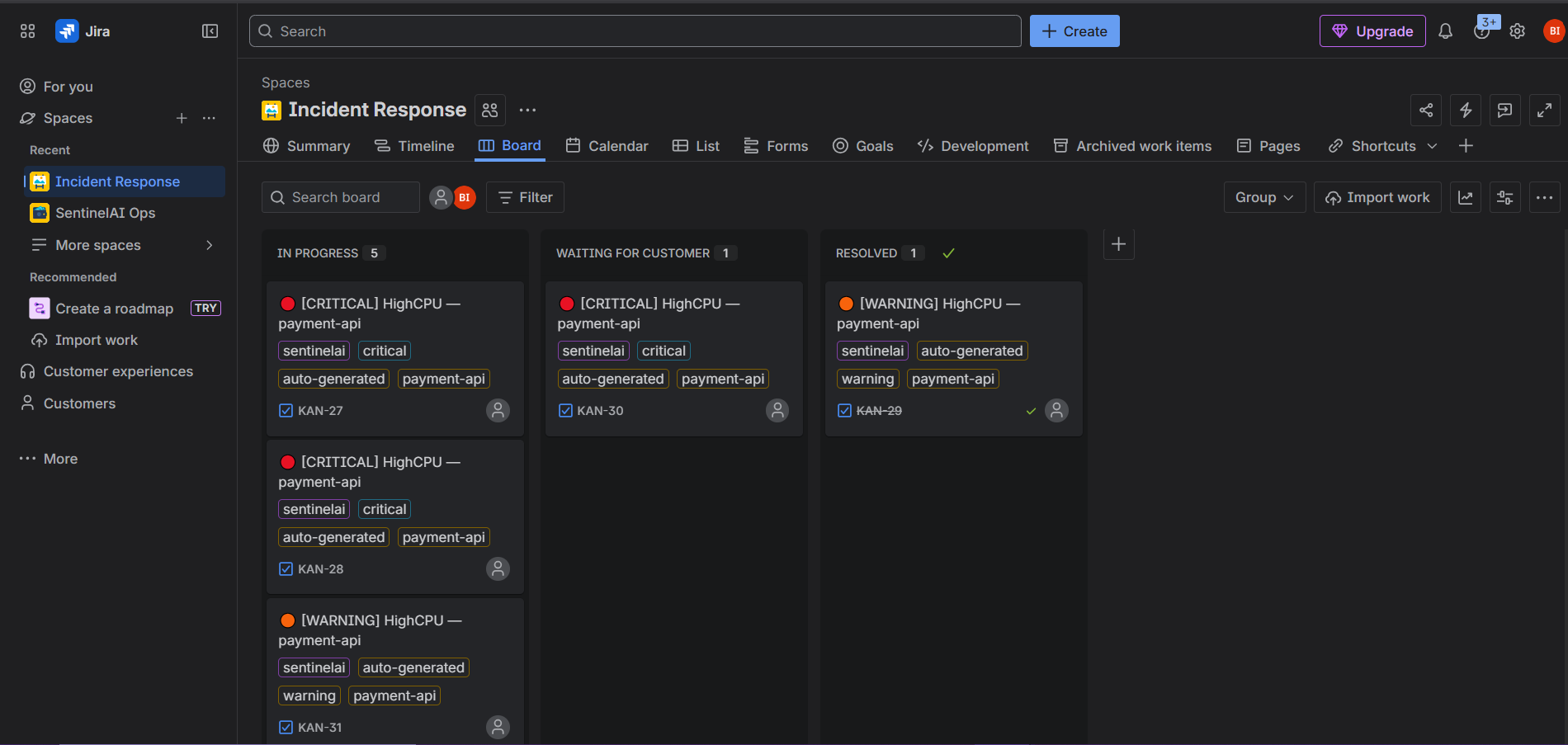1568x745 pixels.
Task: Collapse the sidebar using the panel icon
Action: [x=210, y=31]
